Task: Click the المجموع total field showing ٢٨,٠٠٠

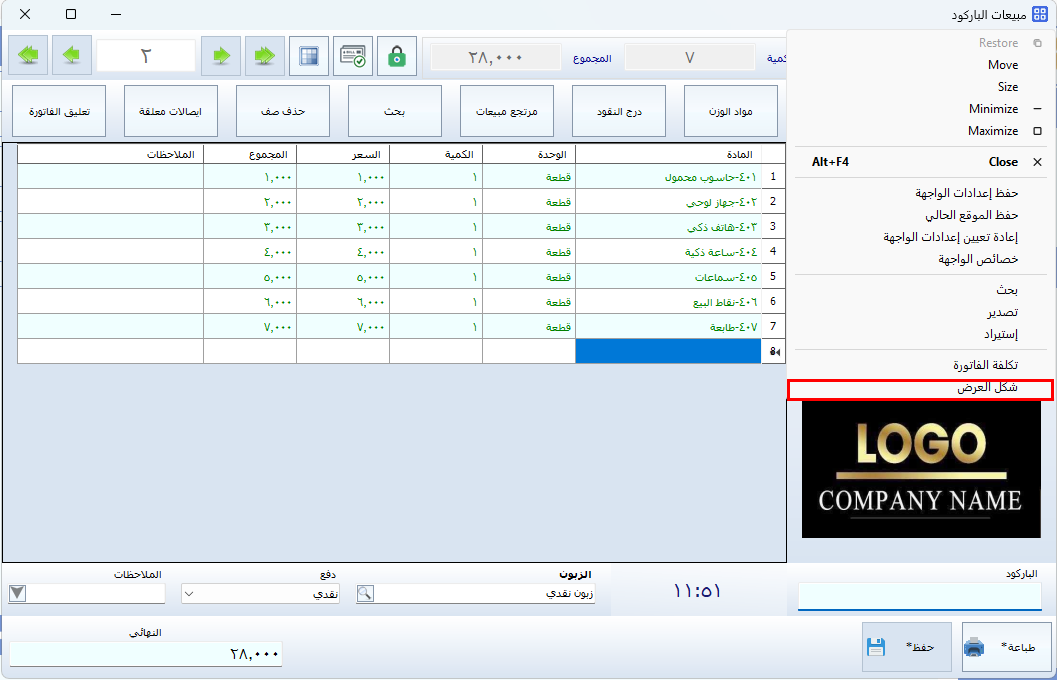Action: click(495, 58)
